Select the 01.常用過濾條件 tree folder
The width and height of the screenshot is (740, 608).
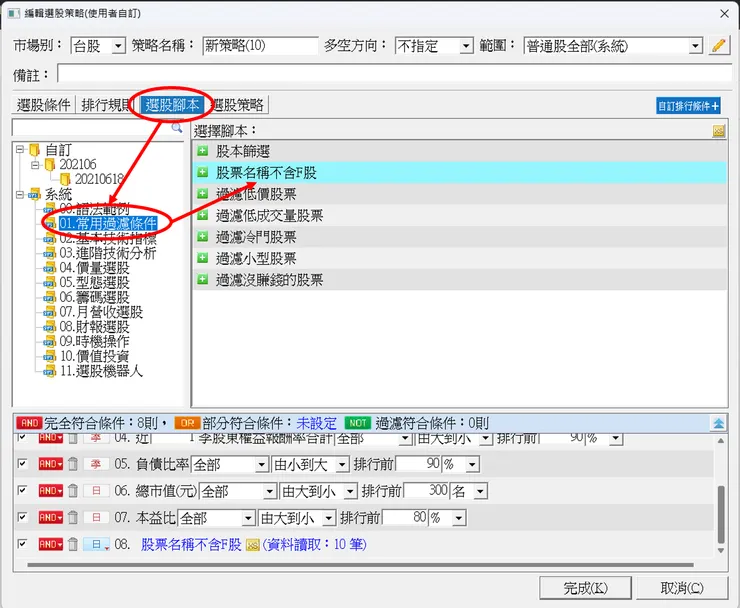pyautogui.click(x=108, y=223)
